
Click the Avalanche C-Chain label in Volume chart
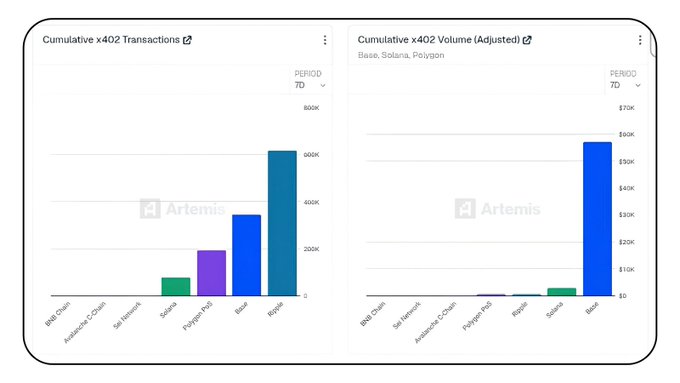coord(435,322)
